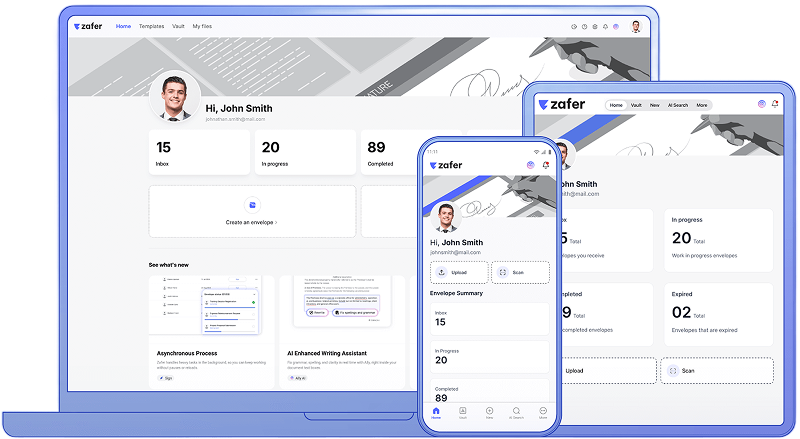Open My files tab on the laptop

pos(202,26)
